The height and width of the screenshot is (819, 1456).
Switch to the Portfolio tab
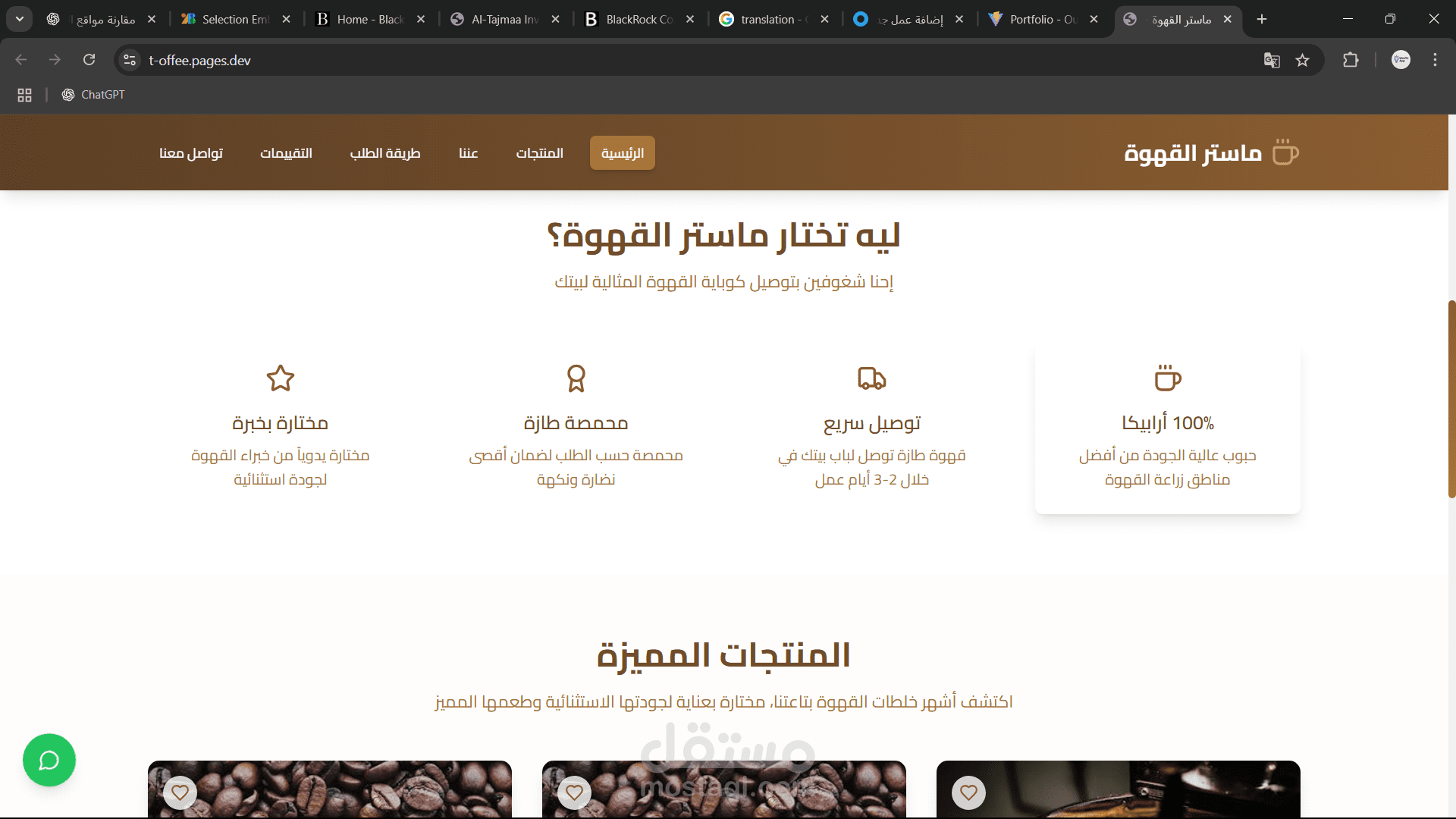coord(1043,19)
